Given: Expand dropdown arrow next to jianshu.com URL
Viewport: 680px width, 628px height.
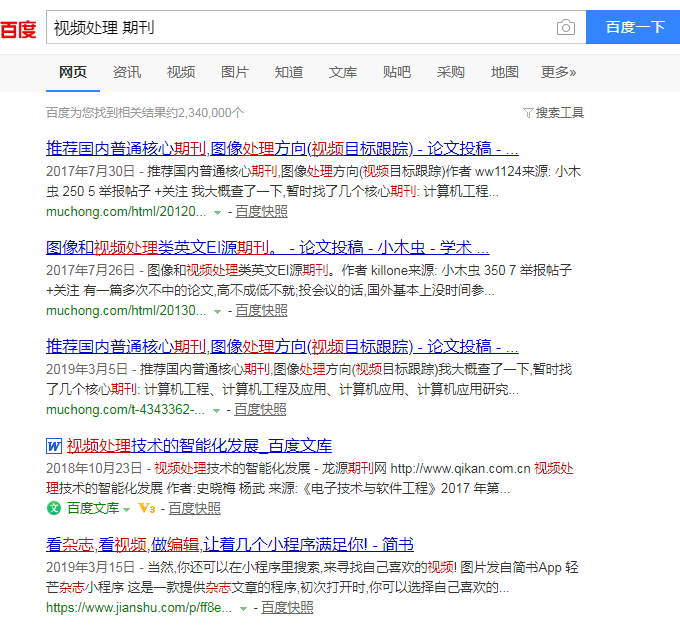Looking at the screenshot, I should (243, 608).
